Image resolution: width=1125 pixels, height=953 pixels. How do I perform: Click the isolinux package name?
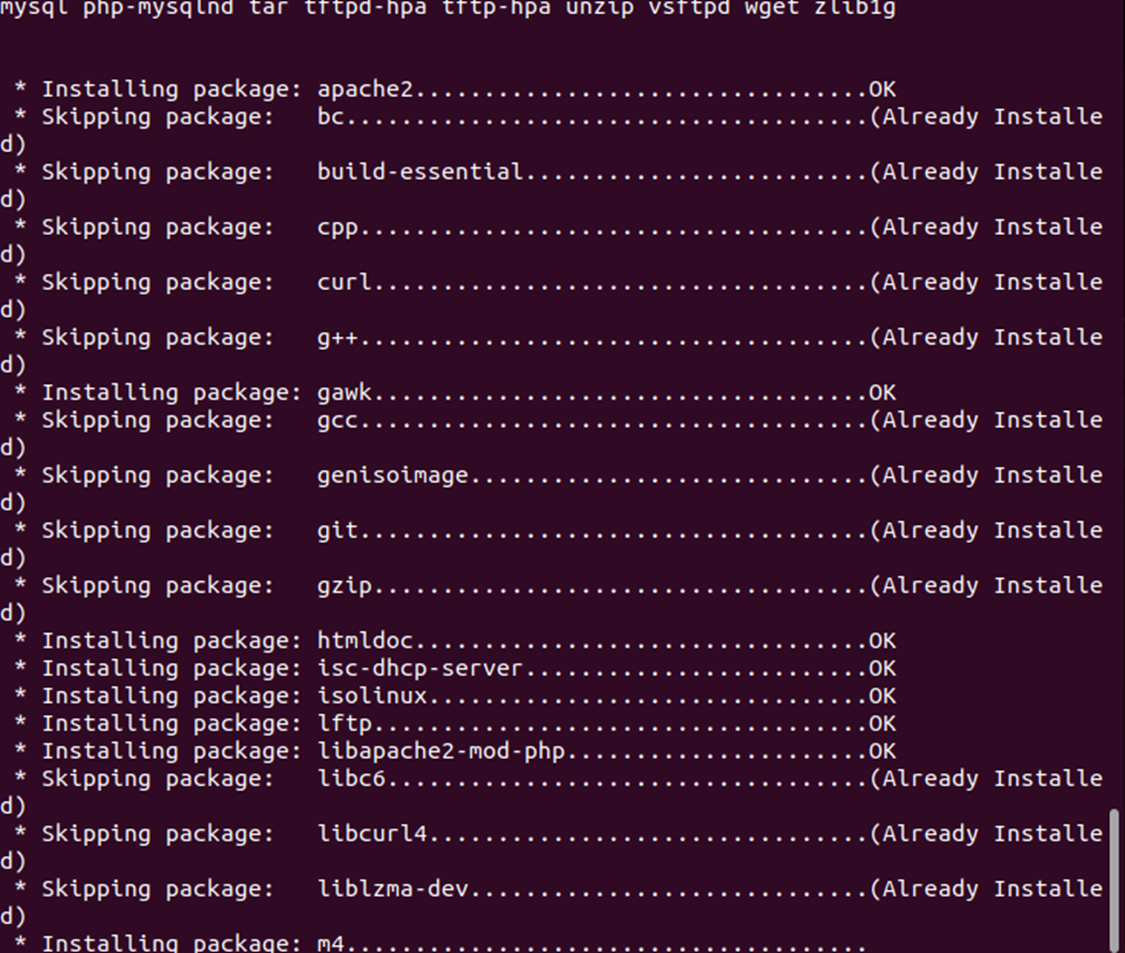pyautogui.click(x=372, y=696)
